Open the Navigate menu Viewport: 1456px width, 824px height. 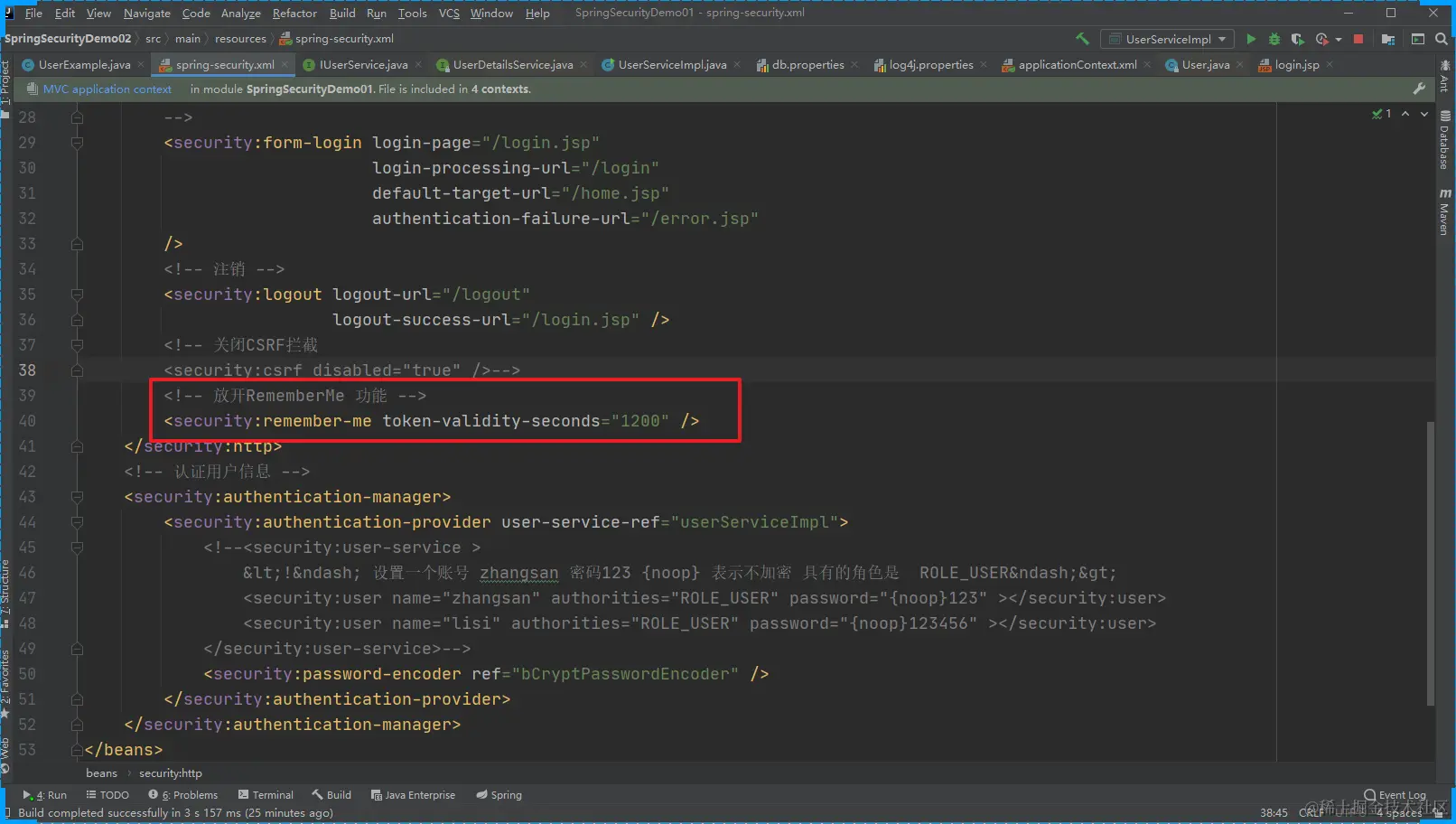click(x=147, y=13)
